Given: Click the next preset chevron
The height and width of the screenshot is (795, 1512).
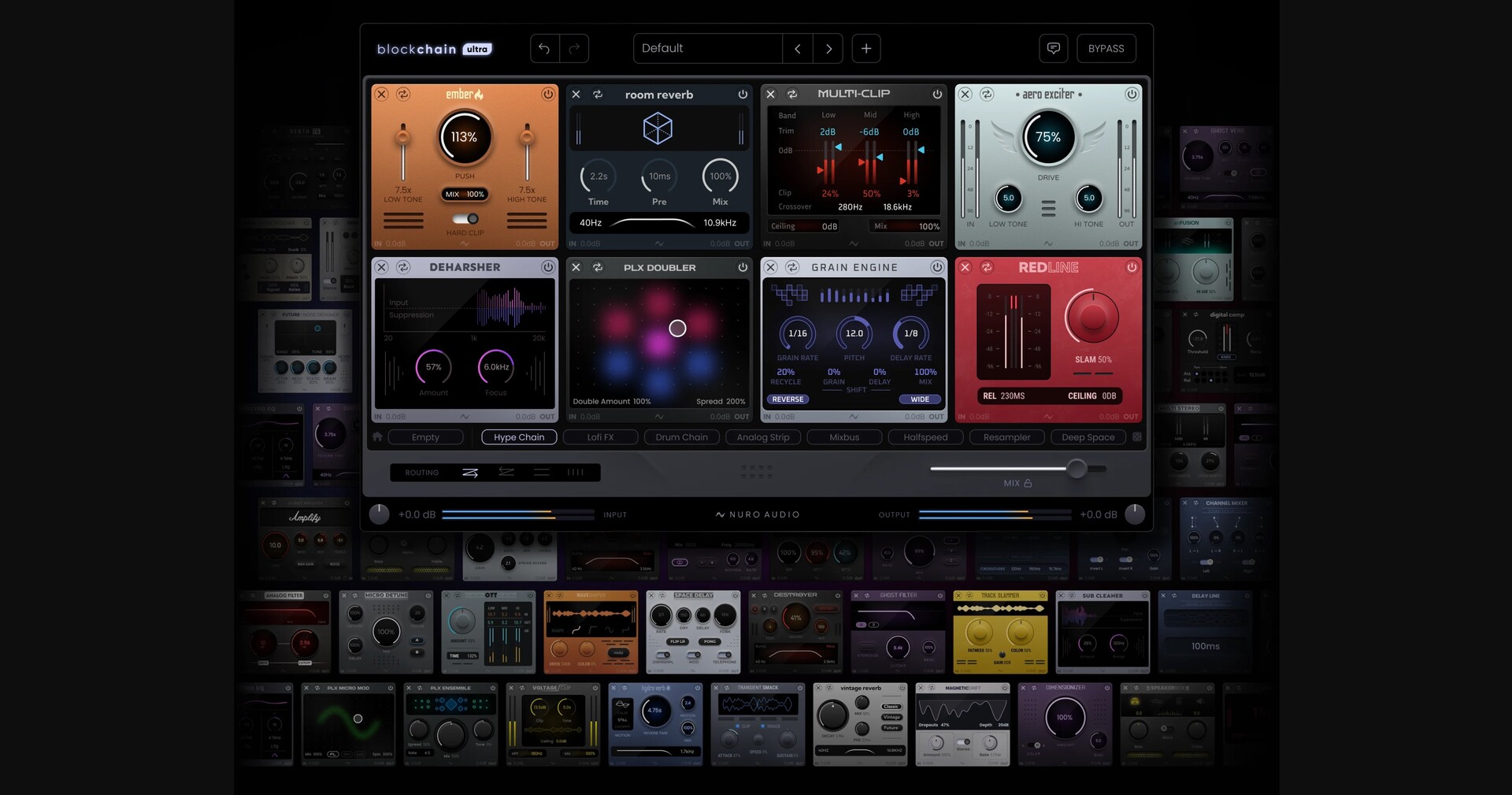Looking at the screenshot, I should click(x=828, y=48).
